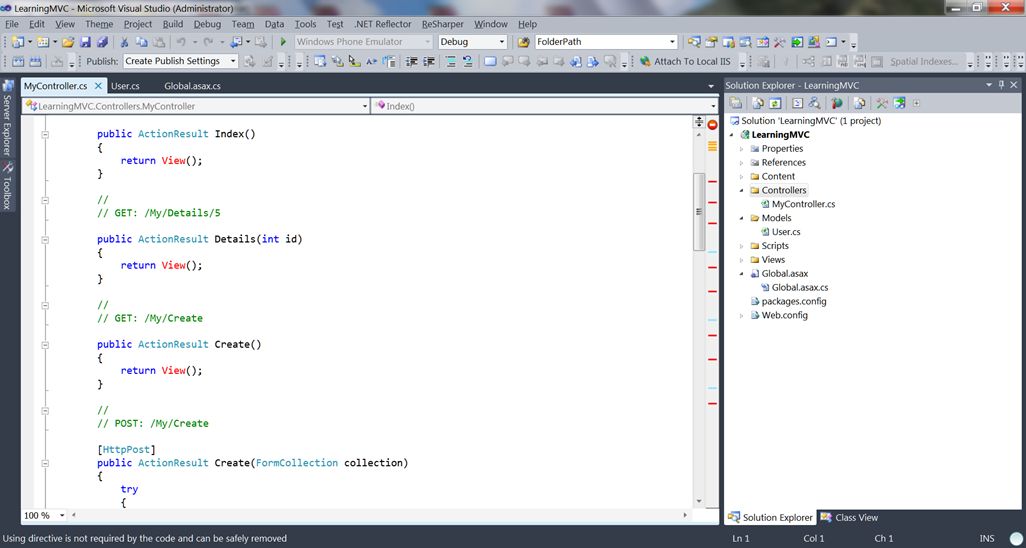
Task: Collapse the Index() method code outline
Action: (45, 134)
